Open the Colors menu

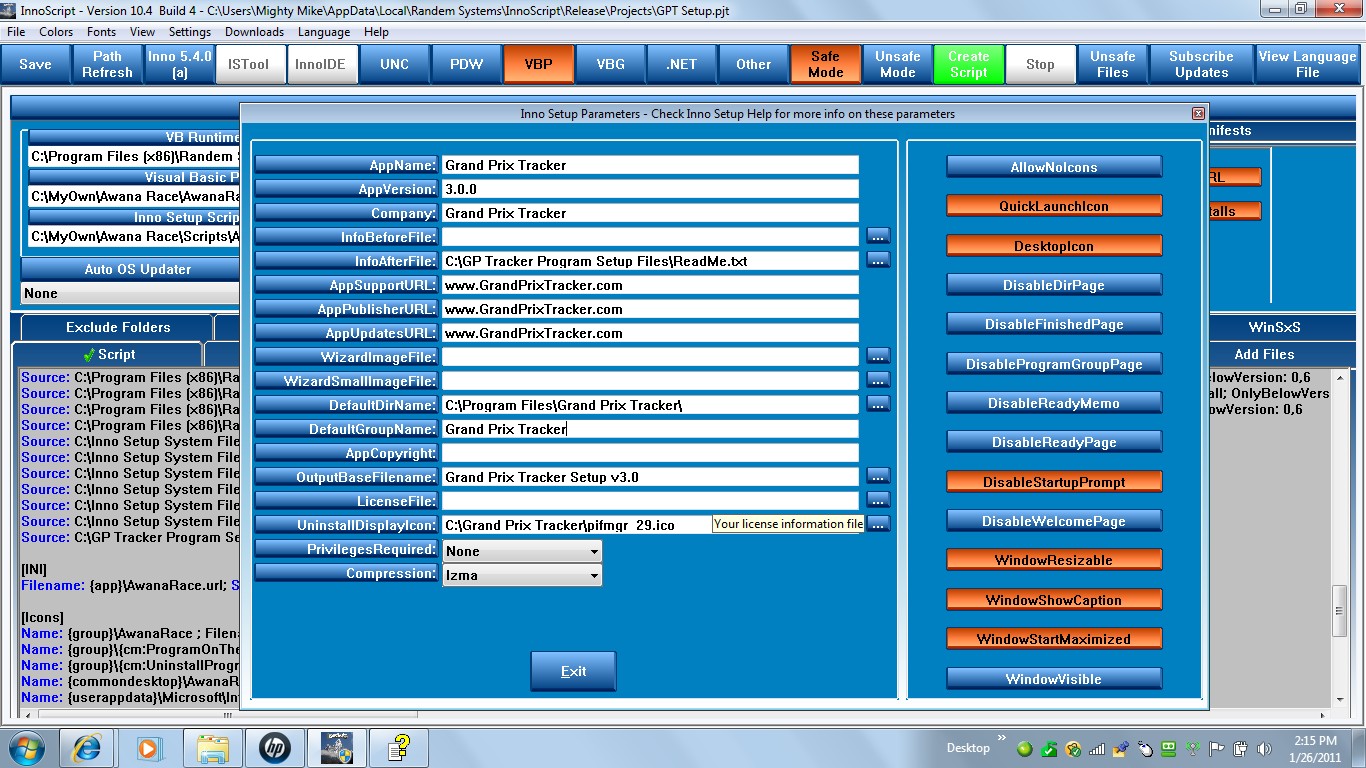click(x=56, y=32)
